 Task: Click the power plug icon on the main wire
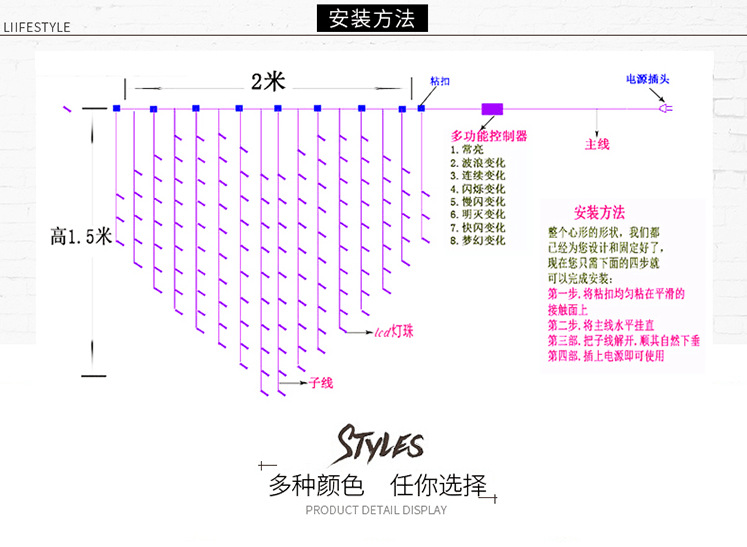tap(666, 109)
